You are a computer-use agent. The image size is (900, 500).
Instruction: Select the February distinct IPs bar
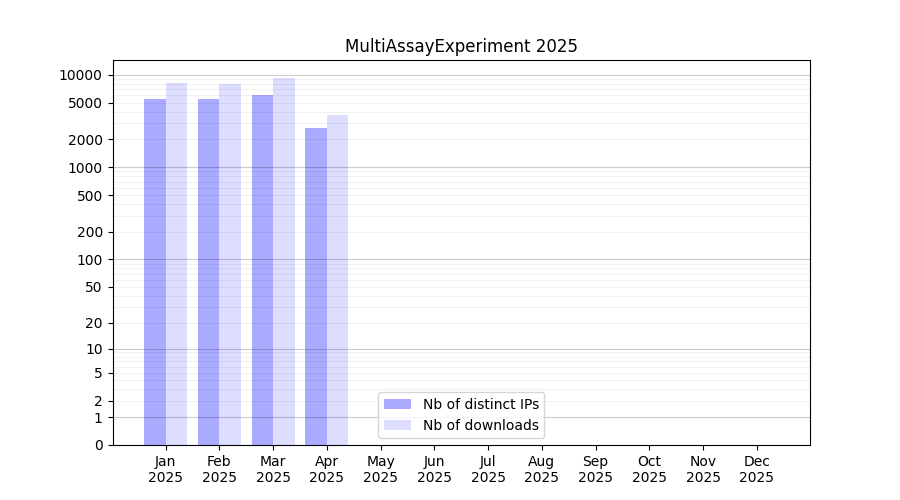click(208, 271)
